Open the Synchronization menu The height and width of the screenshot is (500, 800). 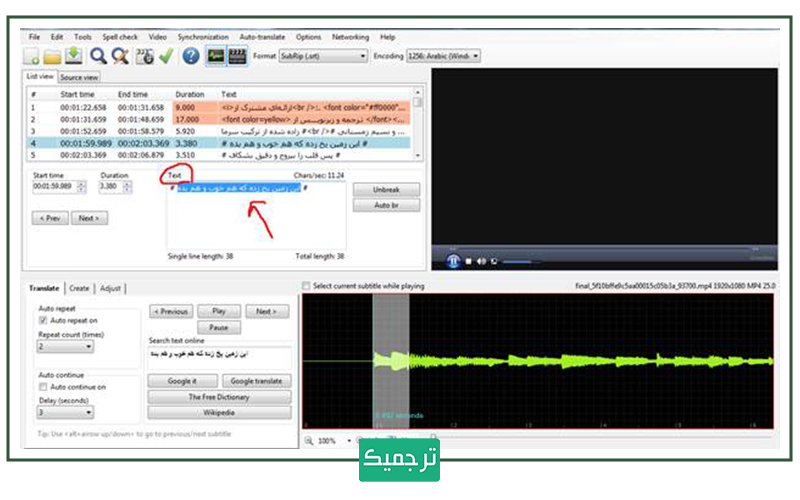pyautogui.click(x=203, y=37)
